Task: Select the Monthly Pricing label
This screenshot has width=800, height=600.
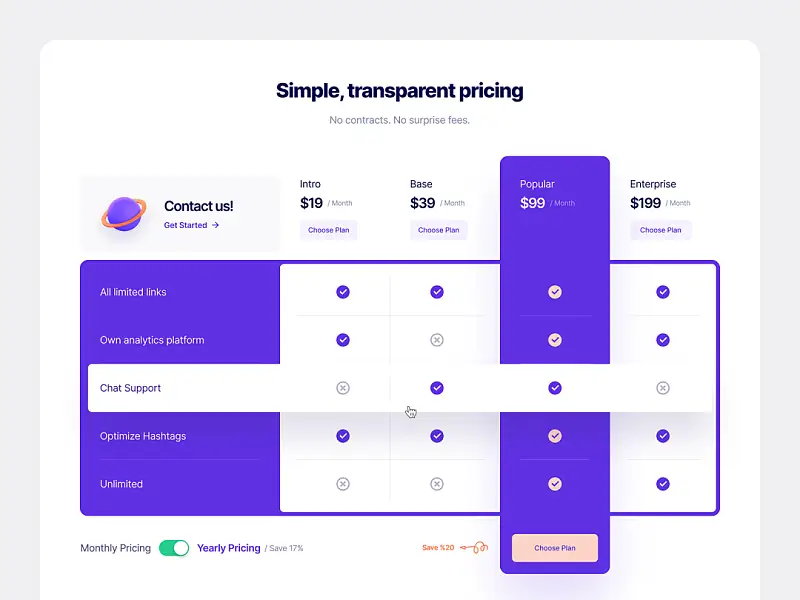Action: 115,548
